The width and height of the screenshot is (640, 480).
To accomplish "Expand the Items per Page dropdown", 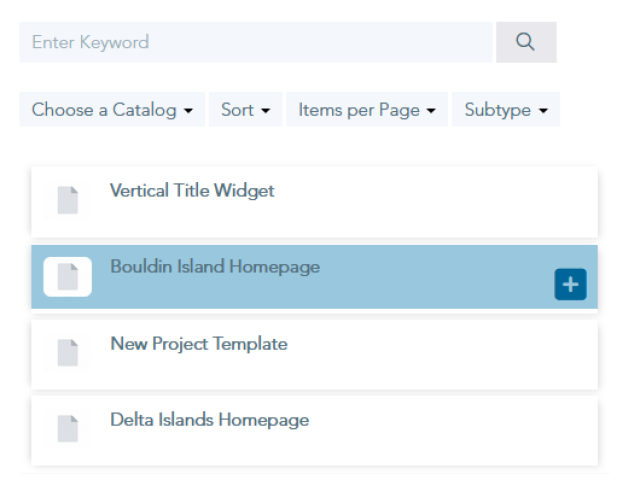I will coord(367,109).
